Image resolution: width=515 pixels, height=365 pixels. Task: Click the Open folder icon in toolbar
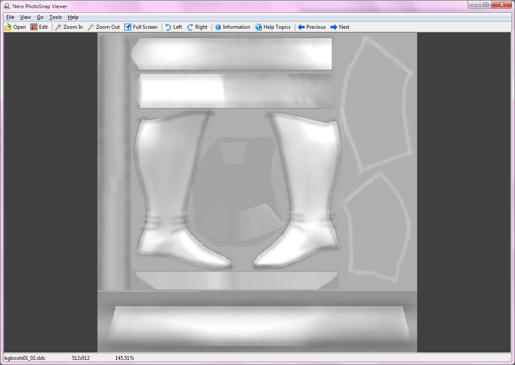tap(8, 27)
